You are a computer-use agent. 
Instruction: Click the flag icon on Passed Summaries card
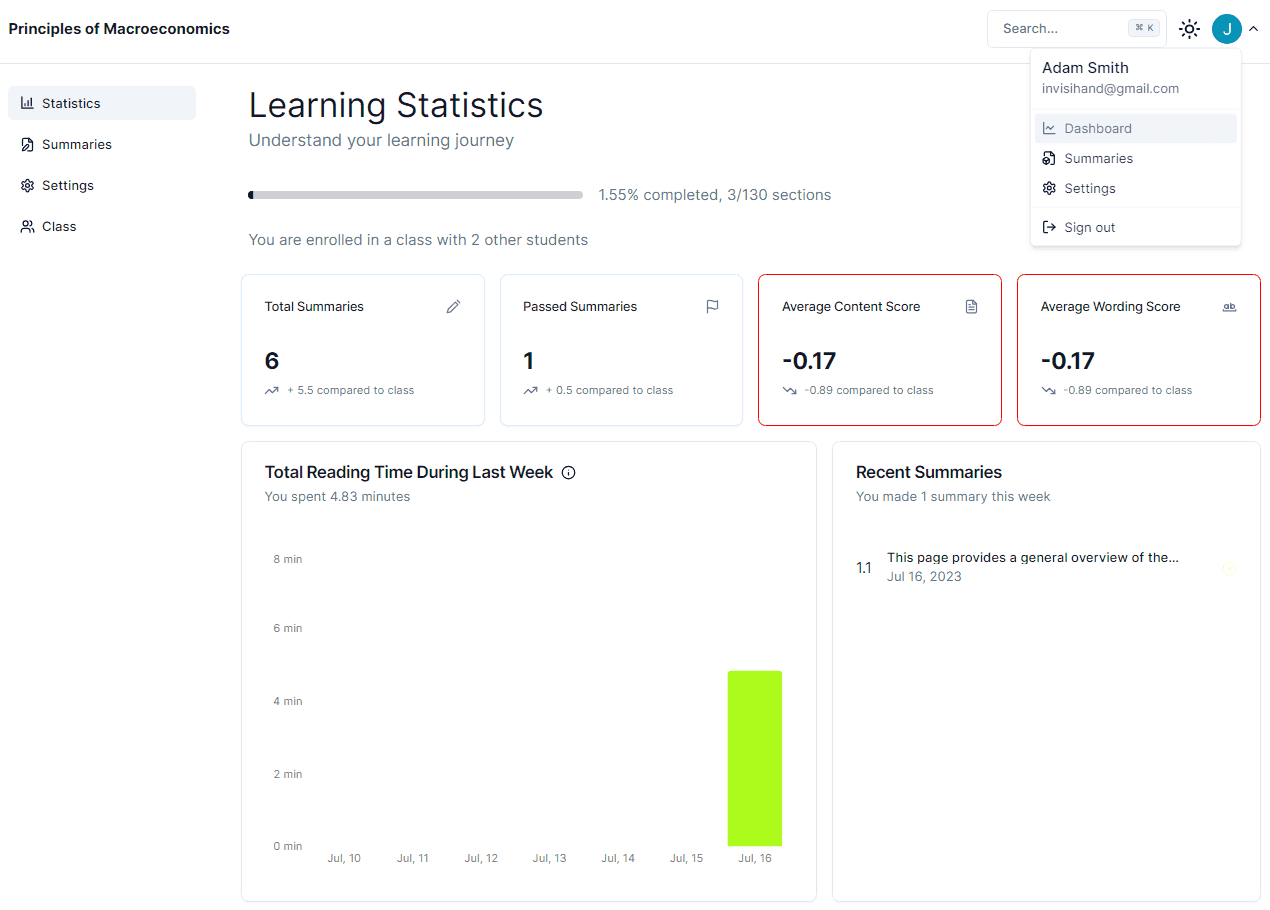point(712,307)
